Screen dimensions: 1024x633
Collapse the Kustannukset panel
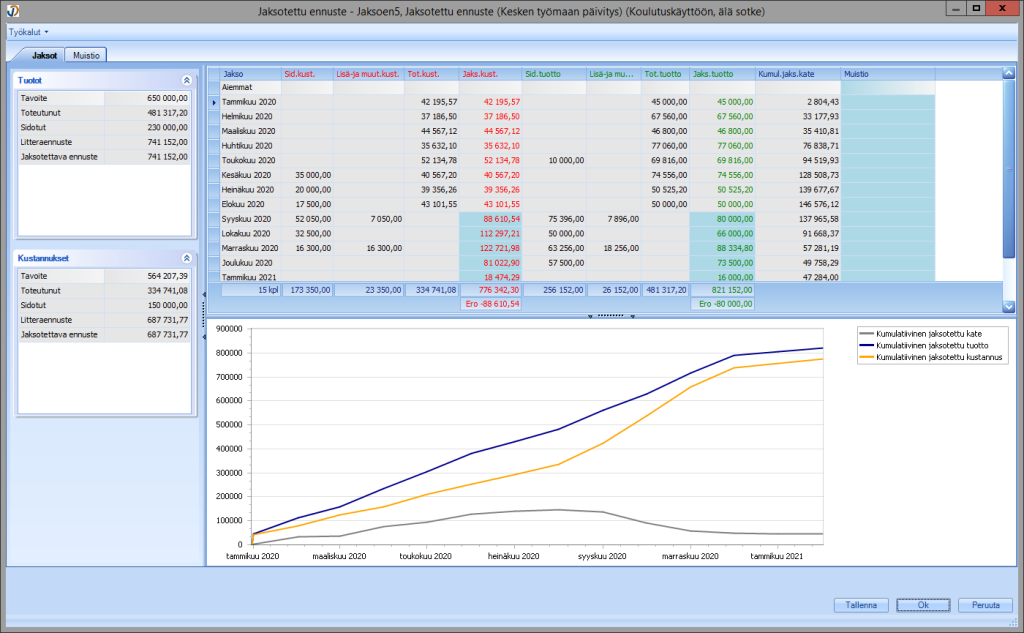[186, 258]
